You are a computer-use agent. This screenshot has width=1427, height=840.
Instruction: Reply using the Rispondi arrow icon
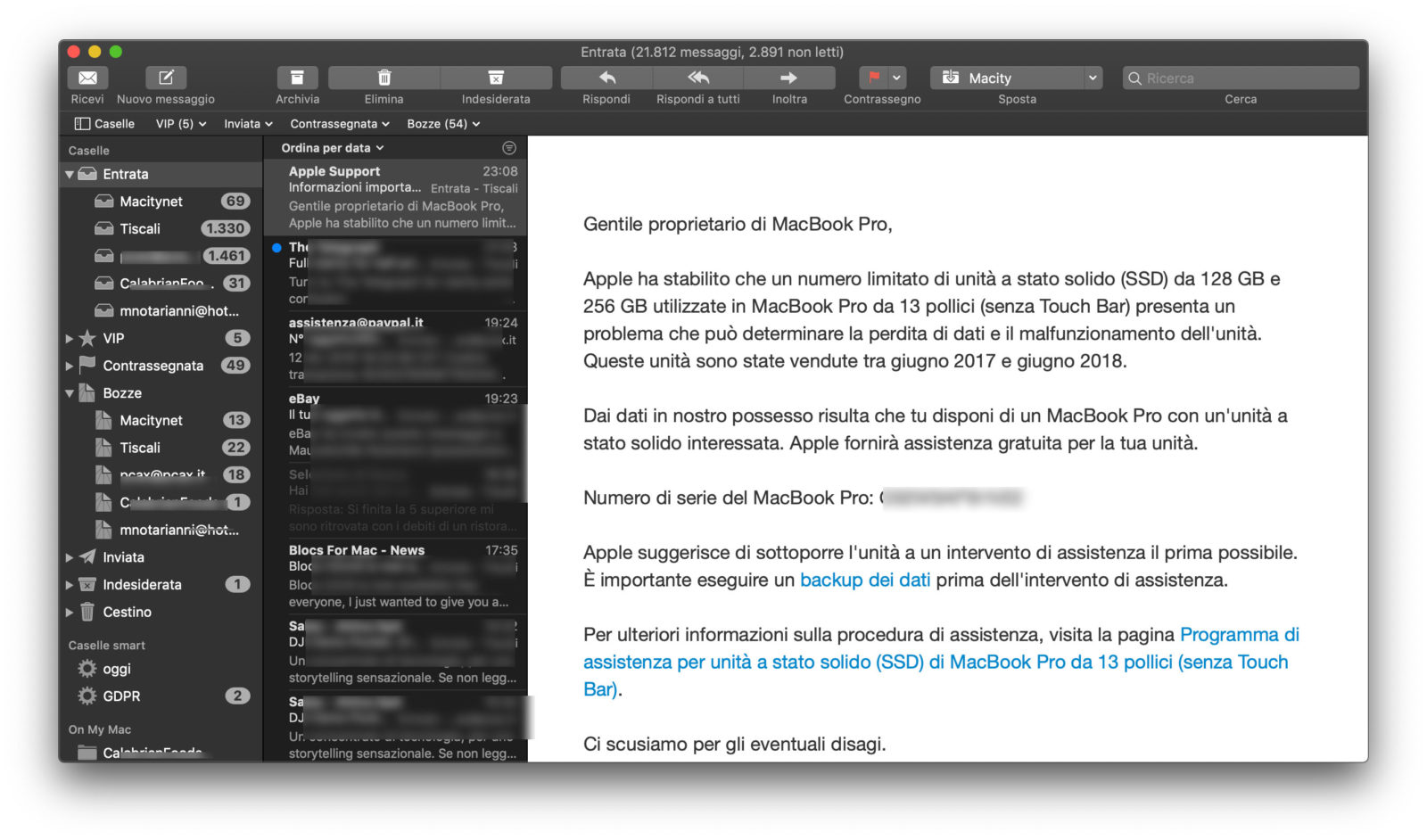(x=606, y=78)
